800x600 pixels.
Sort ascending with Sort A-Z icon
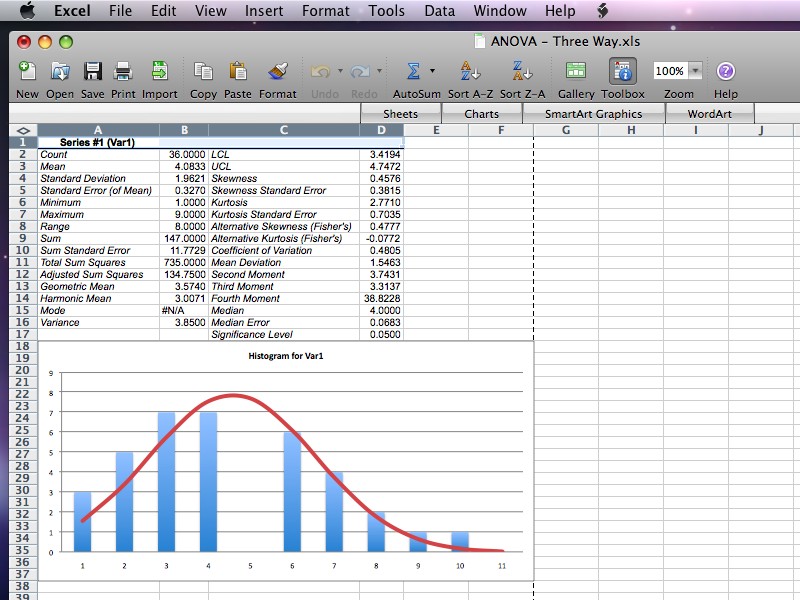(470, 72)
